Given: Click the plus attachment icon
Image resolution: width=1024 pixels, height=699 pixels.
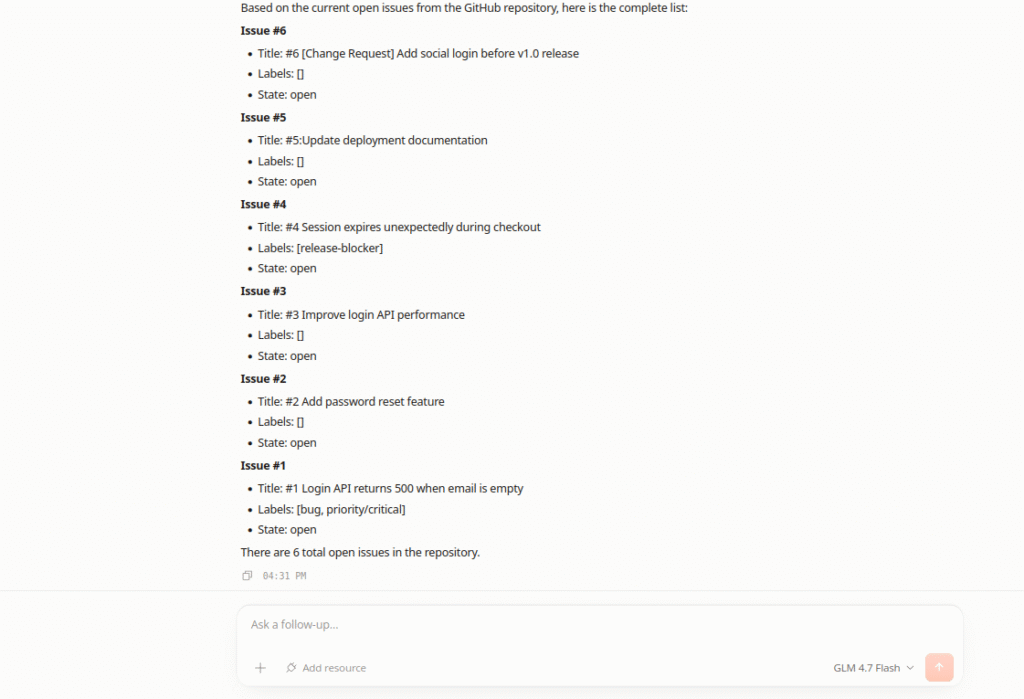Looking at the screenshot, I should (260, 668).
